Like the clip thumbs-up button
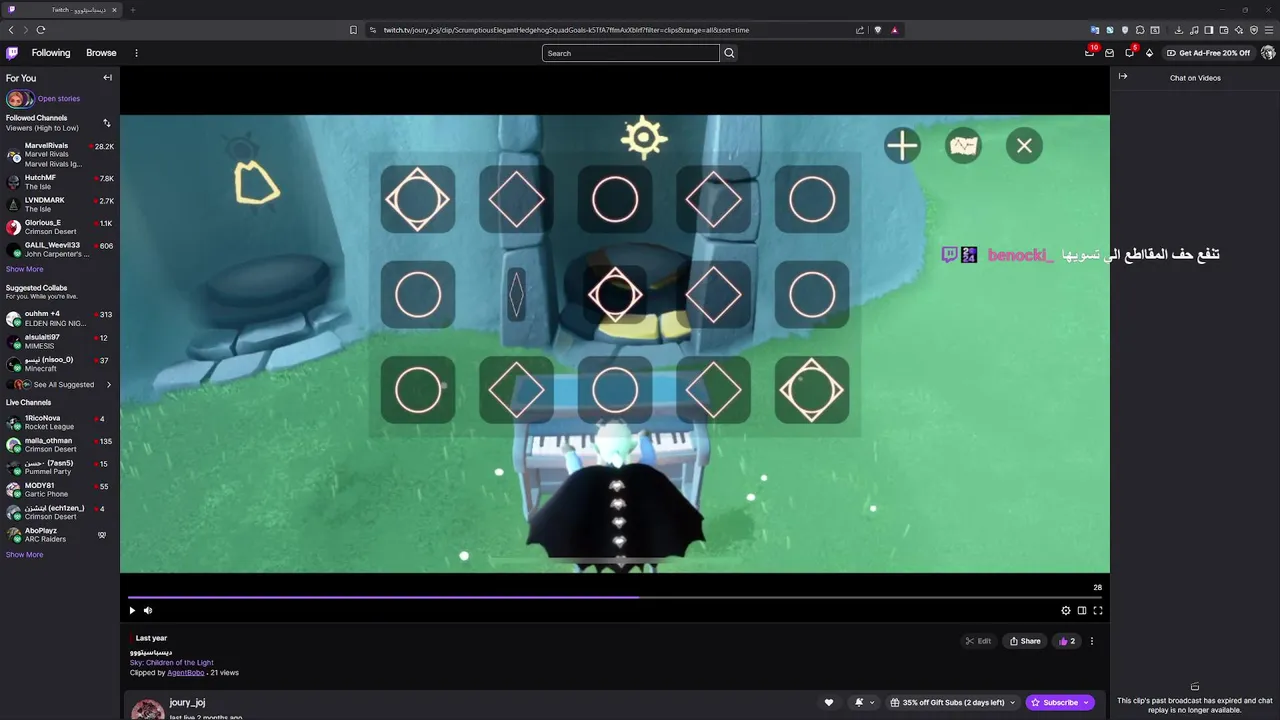 [x=1067, y=641]
